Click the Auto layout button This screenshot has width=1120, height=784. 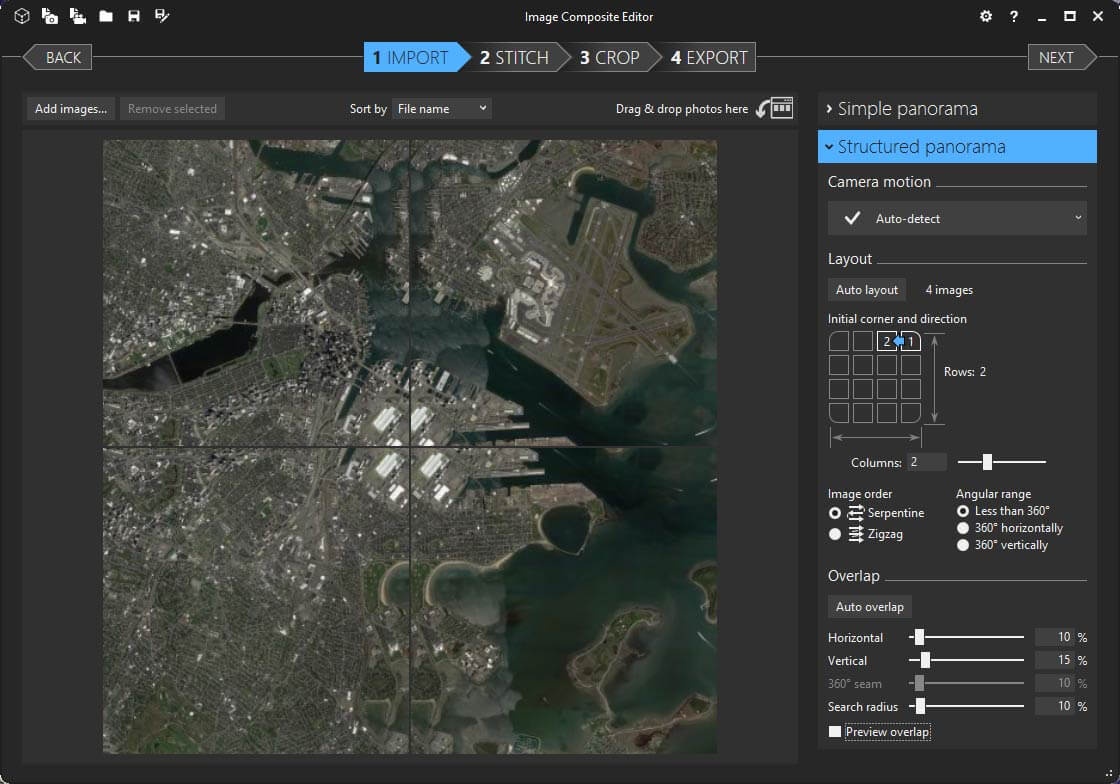click(866, 289)
